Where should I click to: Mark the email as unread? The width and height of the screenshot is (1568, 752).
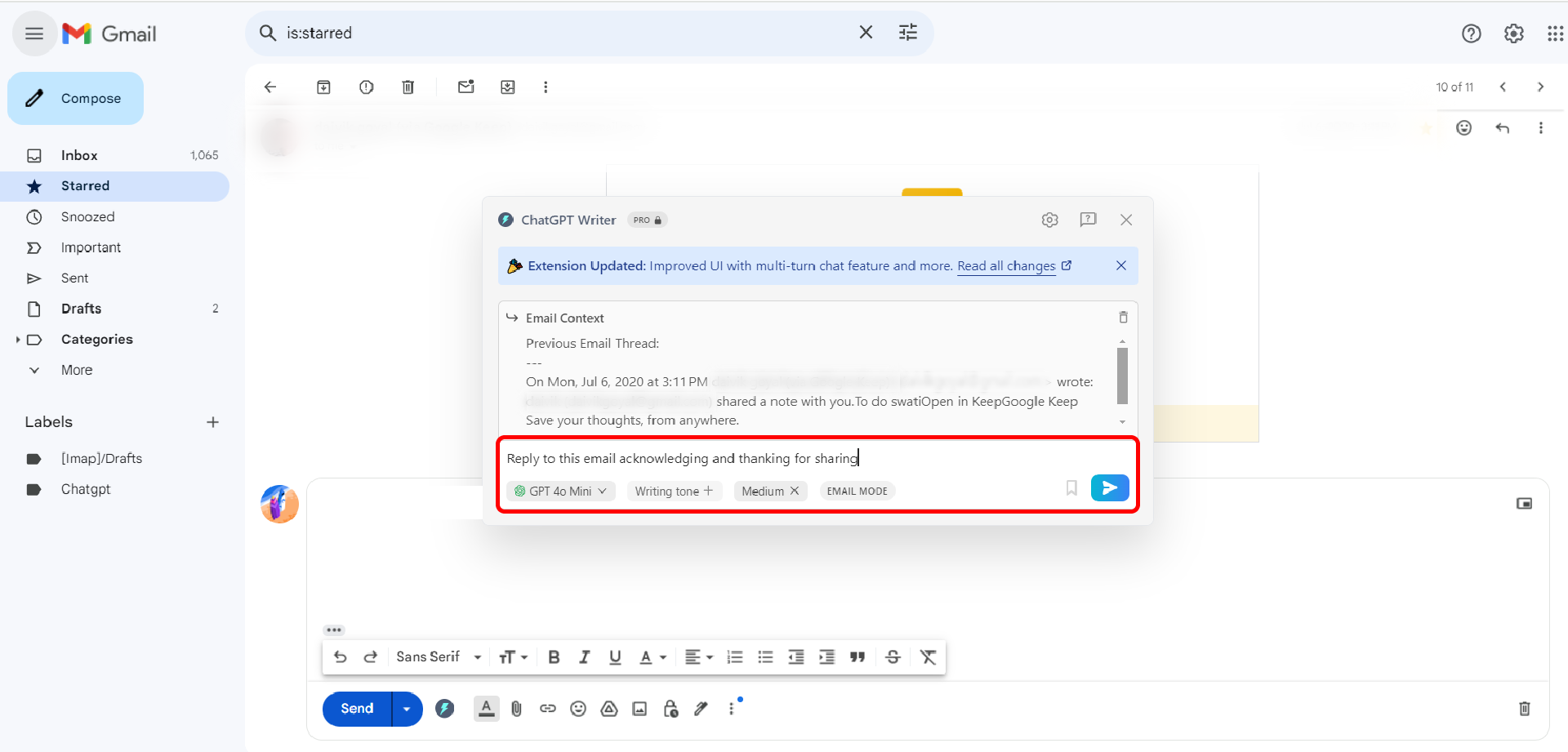pyautogui.click(x=466, y=87)
